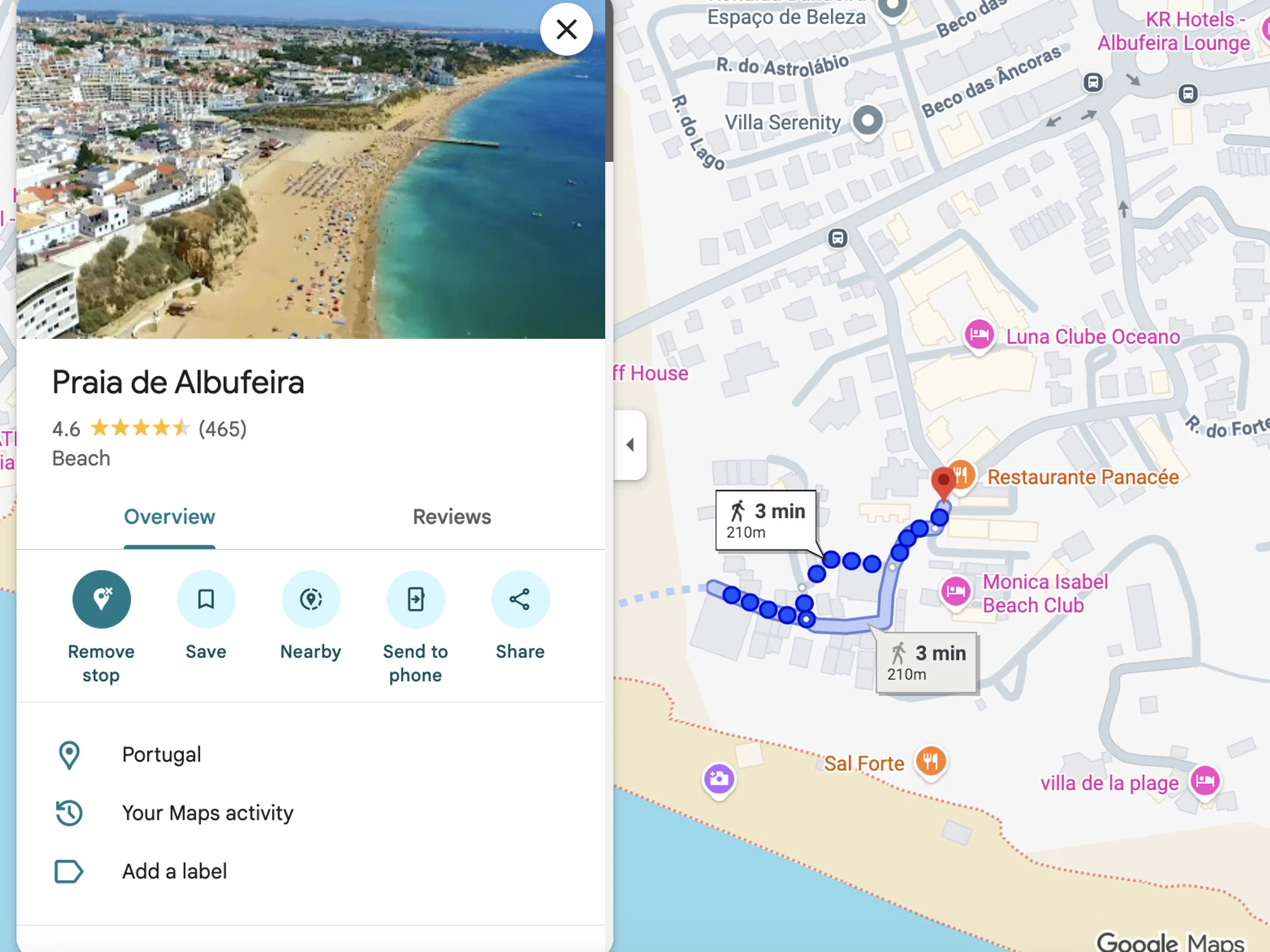
Task: Send Praia de Albufeira to phone
Action: click(416, 599)
